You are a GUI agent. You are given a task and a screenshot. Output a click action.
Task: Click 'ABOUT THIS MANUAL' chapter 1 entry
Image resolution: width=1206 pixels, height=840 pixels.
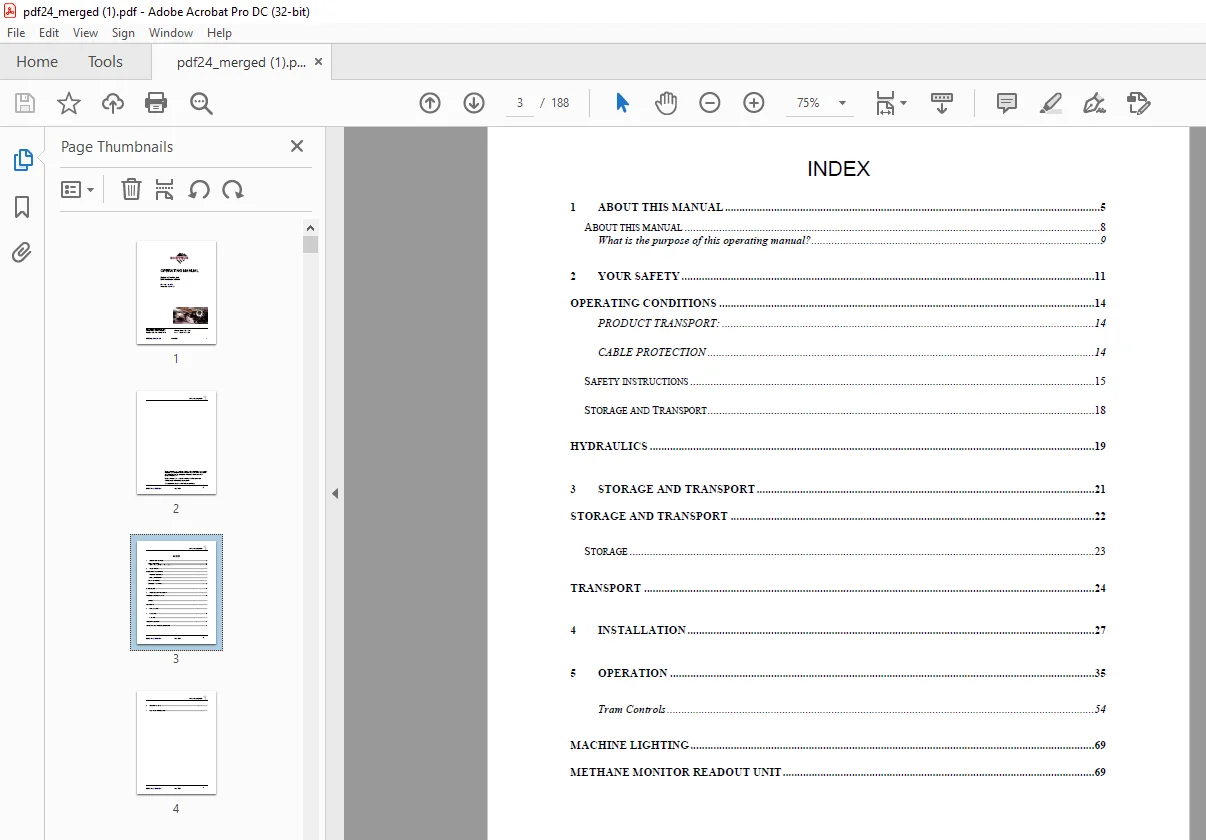(660, 207)
